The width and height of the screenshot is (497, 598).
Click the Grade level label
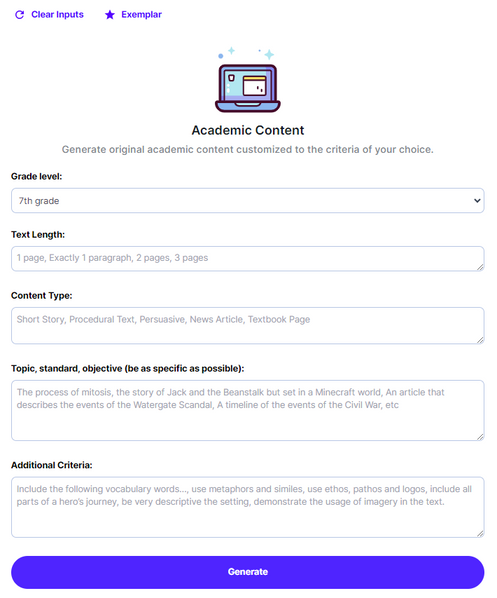click(x=37, y=177)
